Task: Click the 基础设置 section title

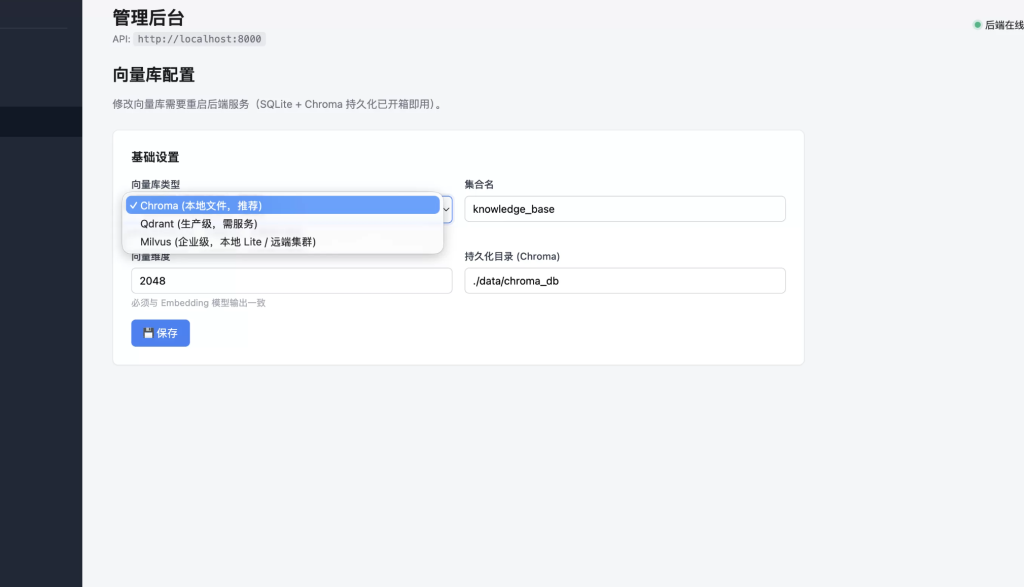Action: [155, 157]
